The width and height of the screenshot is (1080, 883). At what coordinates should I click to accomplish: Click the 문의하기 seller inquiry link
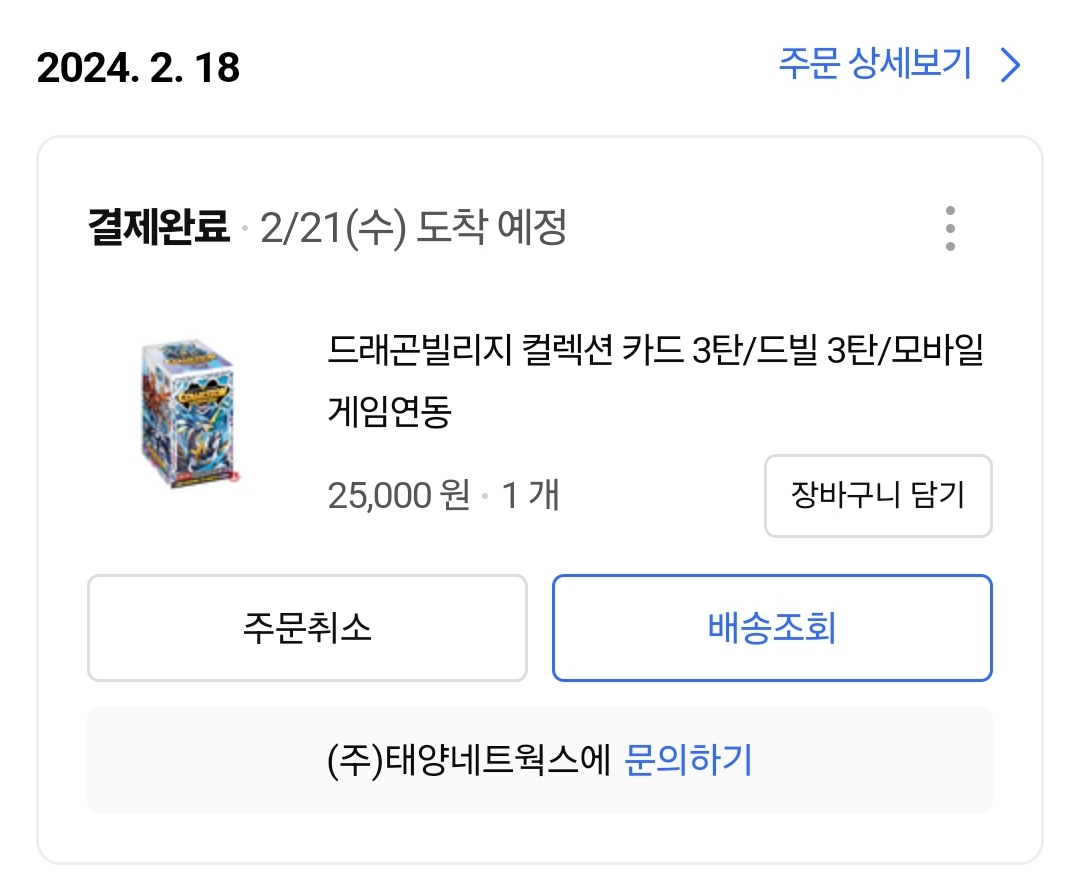point(688,761)
